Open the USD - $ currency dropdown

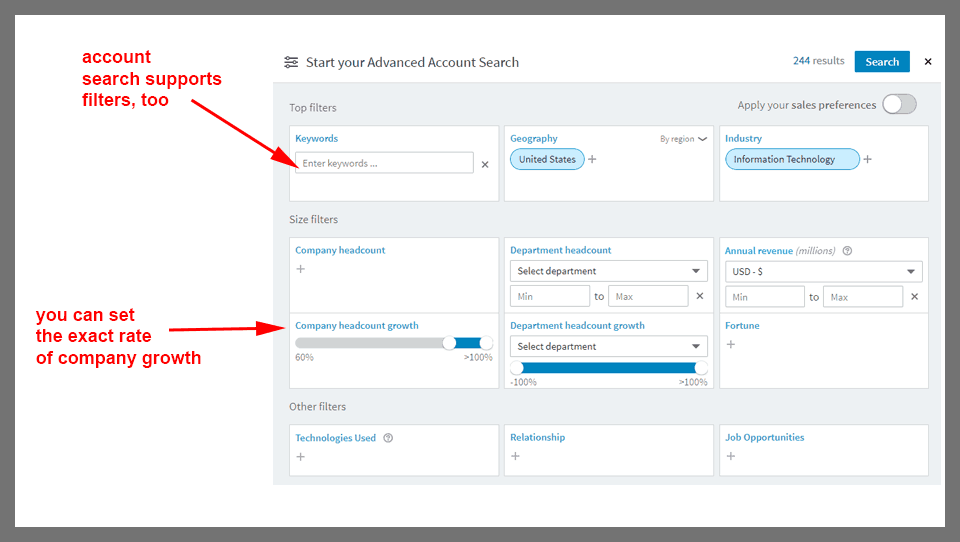coord(823,271)
